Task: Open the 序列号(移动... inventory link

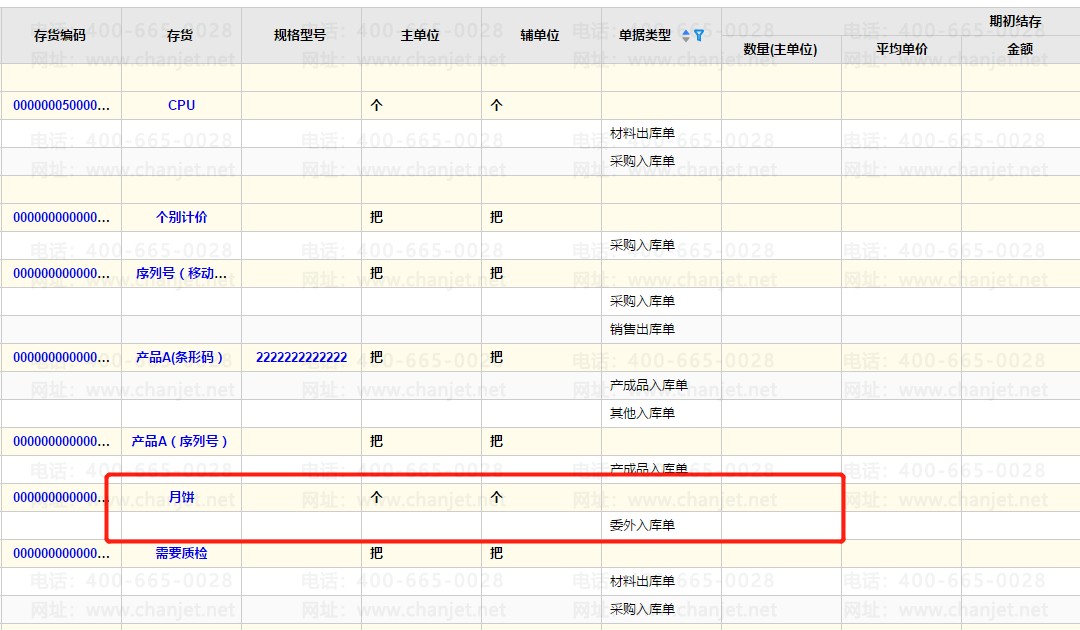Action: 181,273
